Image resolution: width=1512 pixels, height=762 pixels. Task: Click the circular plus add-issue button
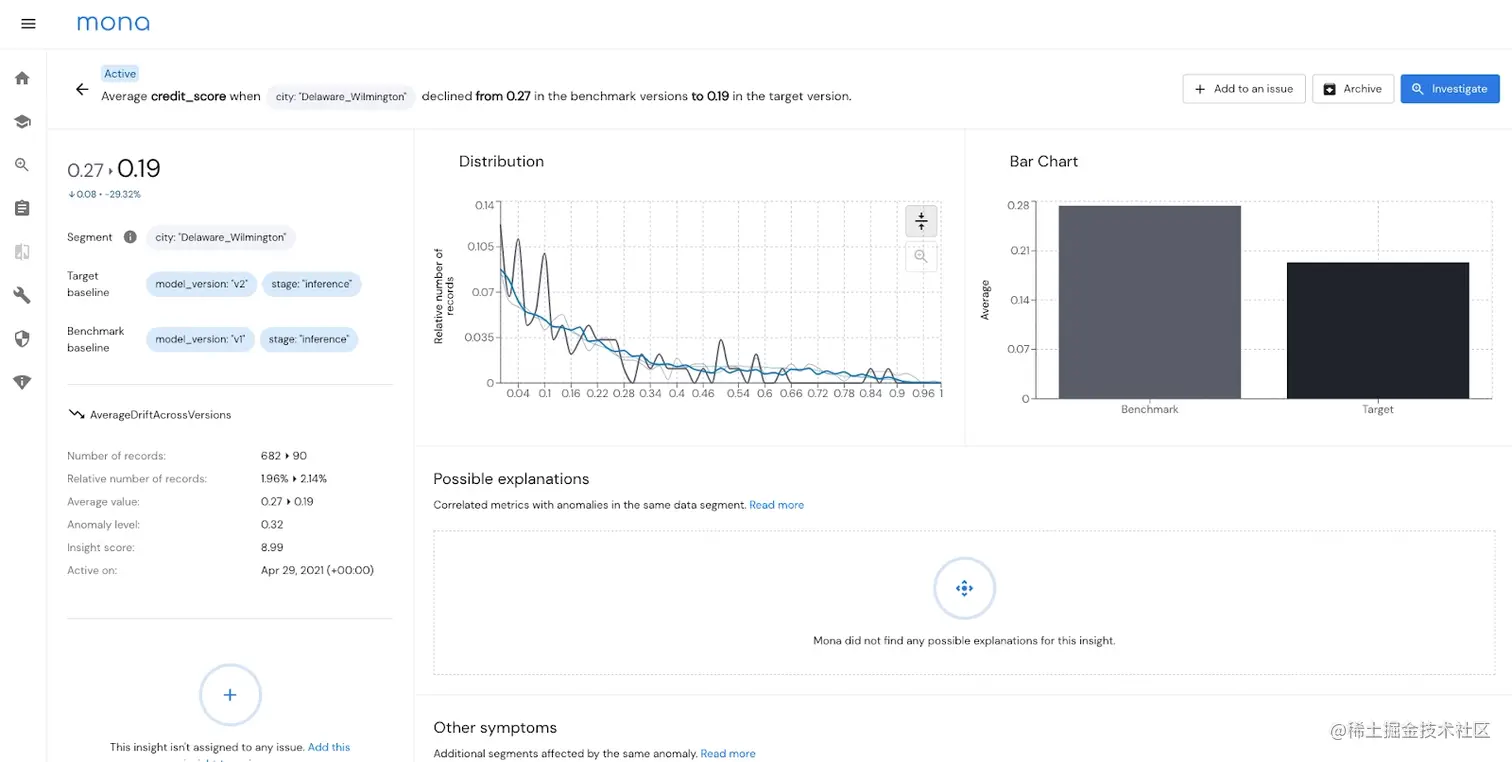[230, 695]
